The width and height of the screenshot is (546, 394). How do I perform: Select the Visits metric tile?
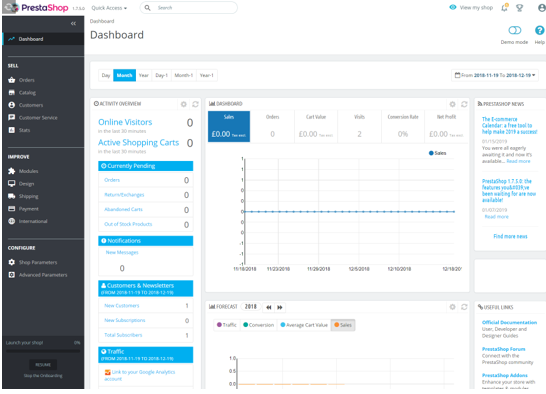click(x=359, y=126)
